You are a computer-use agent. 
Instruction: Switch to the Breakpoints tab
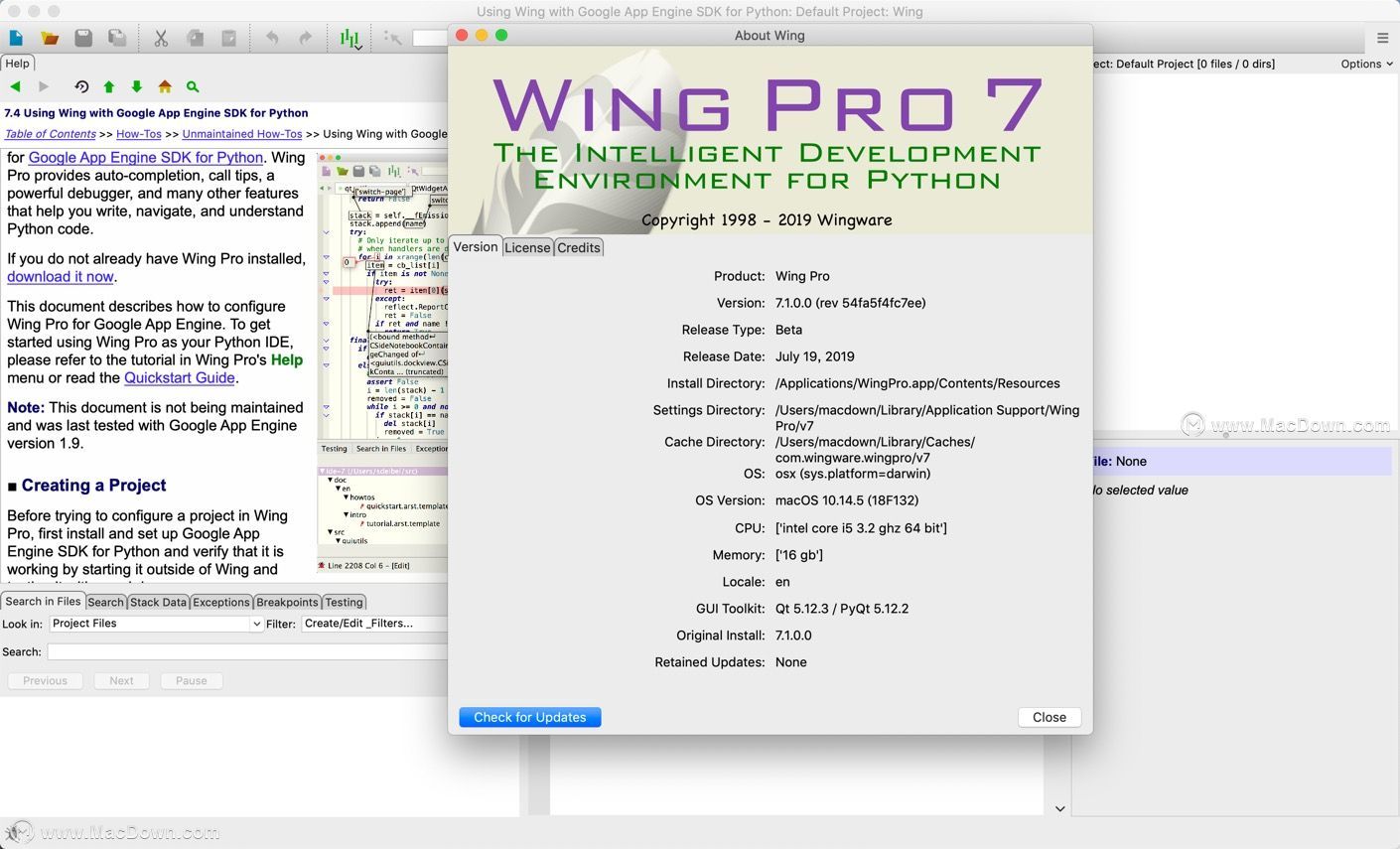pyautogui.click(x=287, y=602)
